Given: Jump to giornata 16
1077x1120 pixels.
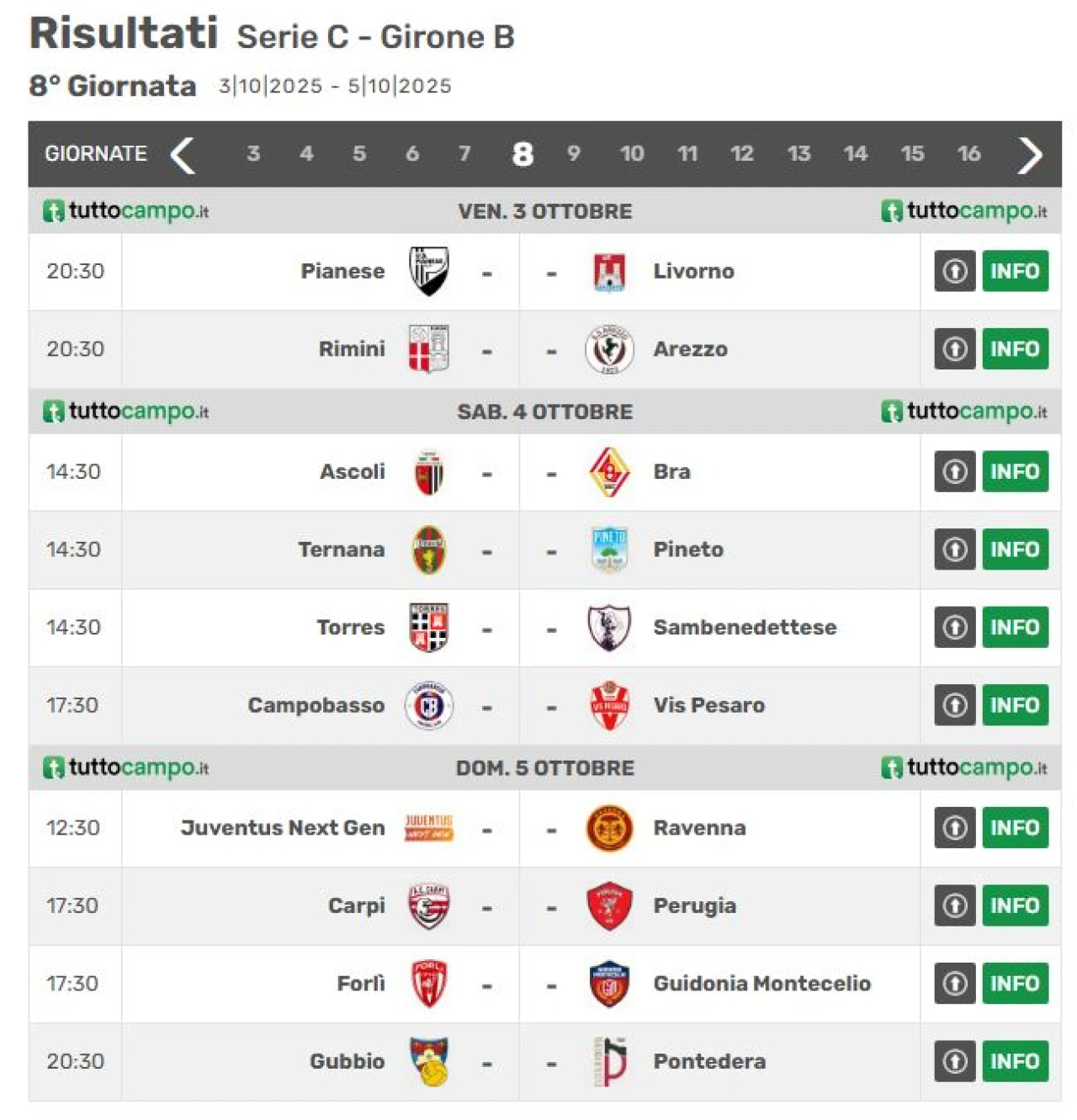Looking at the screenshot, I should (968, 154).
